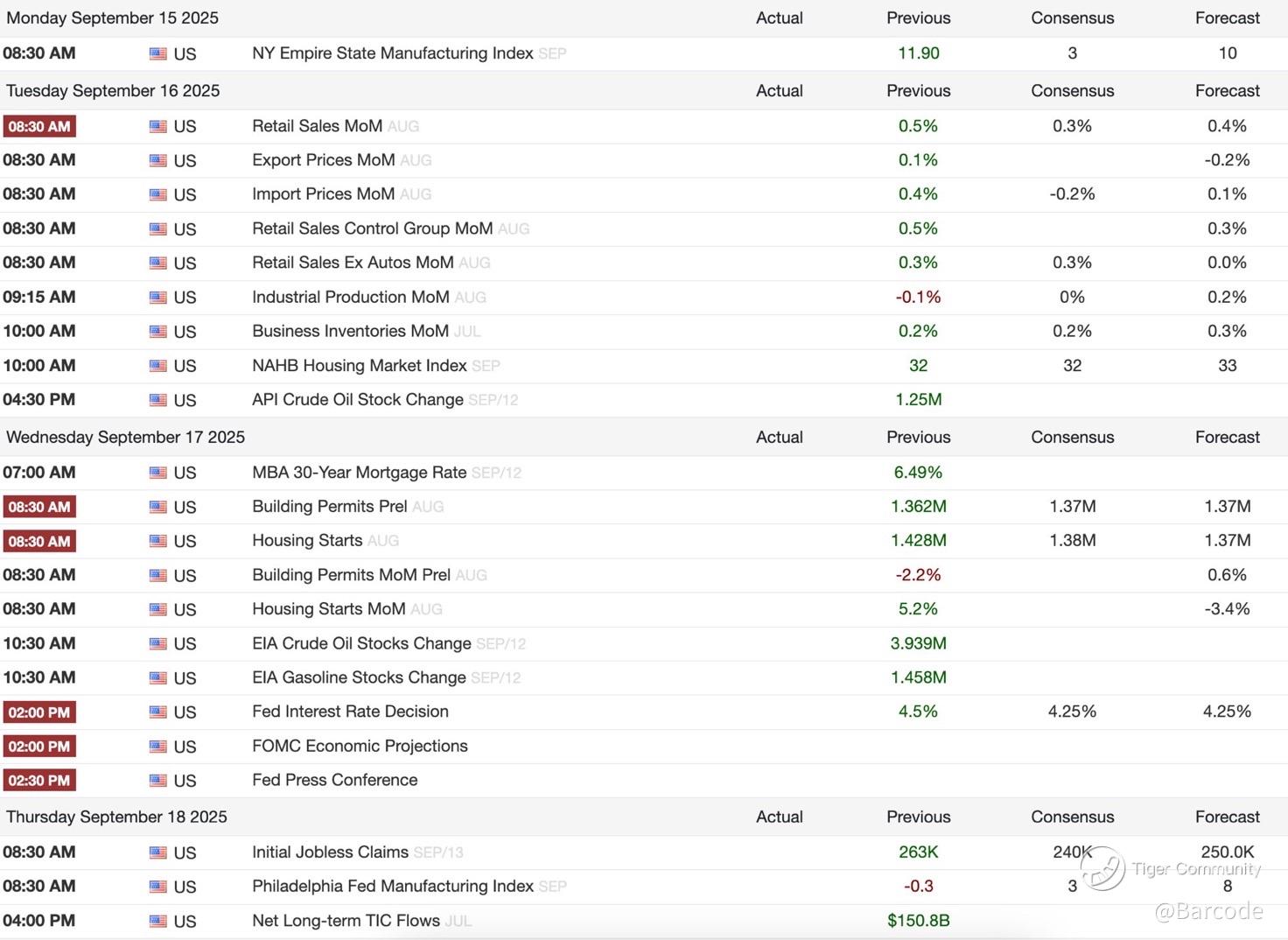1288x940 pixels.
Task: Open the Fed Interest Rate Decision event
Action: pyautogui.click(x=350, y=712)
